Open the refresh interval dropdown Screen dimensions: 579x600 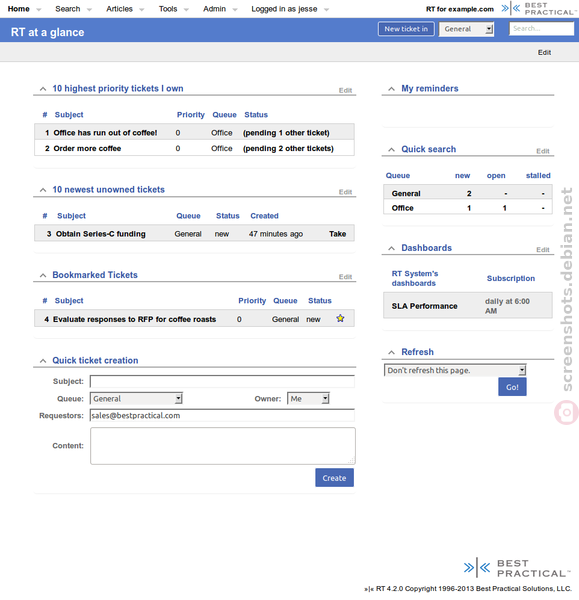tap(455, 370)
